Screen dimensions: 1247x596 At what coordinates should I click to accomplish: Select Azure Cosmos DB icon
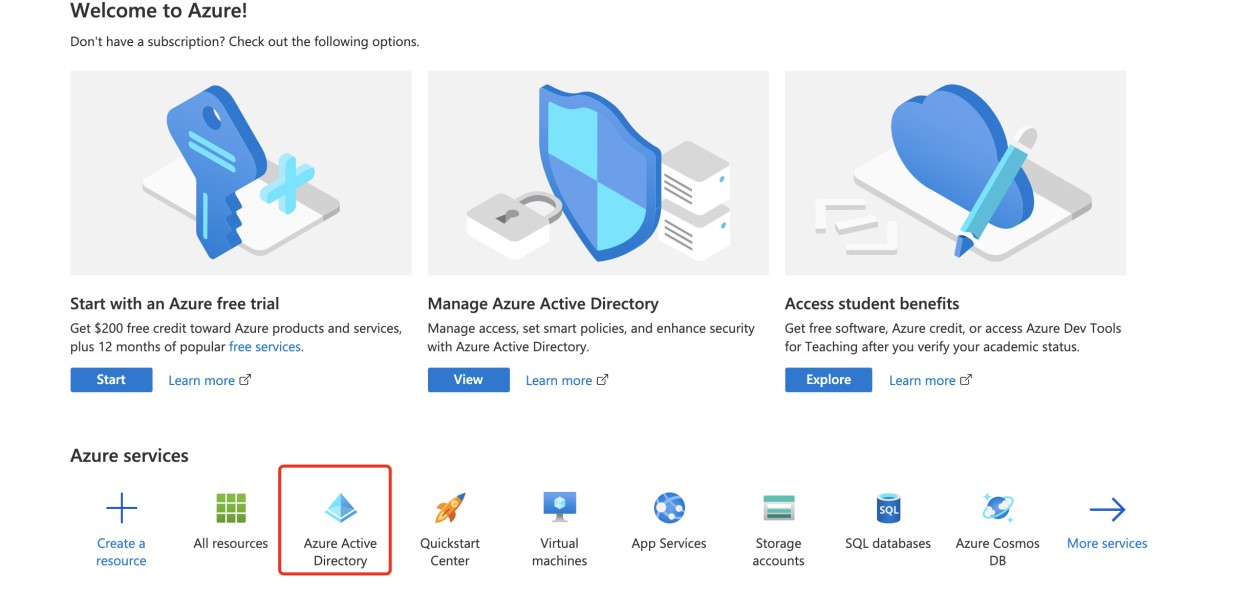[x=997, y=507]
